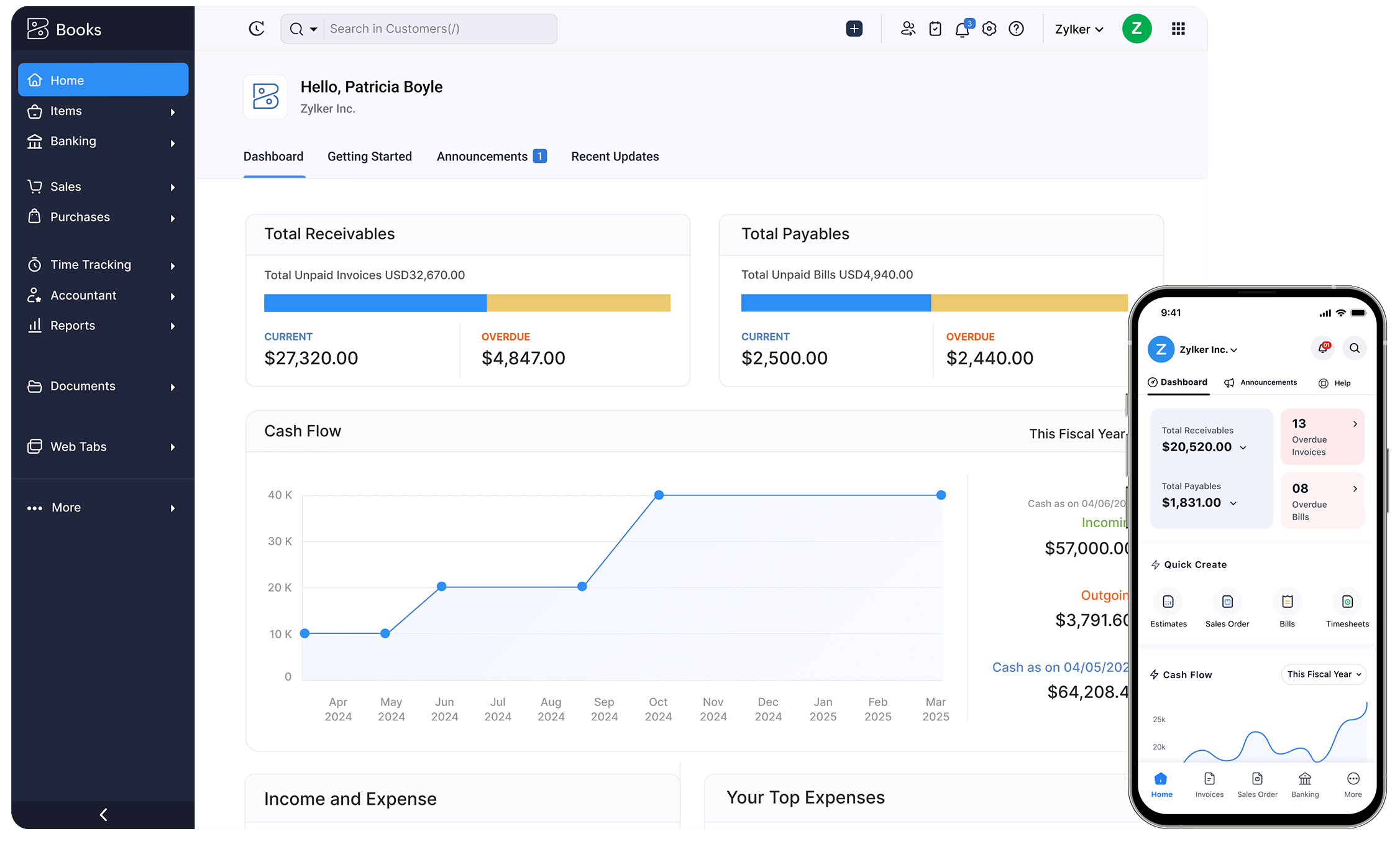
Task: Open the notifications bell icon
Action: pyautogui.click(x=962, y=29)
